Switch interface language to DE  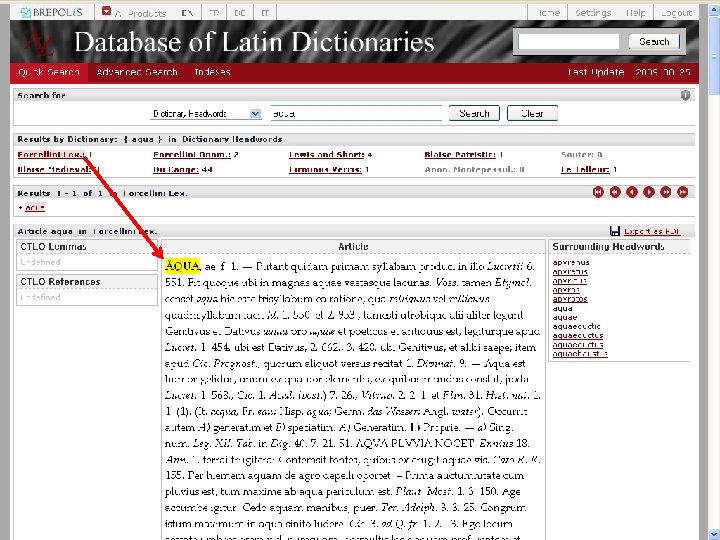(240, 13)
